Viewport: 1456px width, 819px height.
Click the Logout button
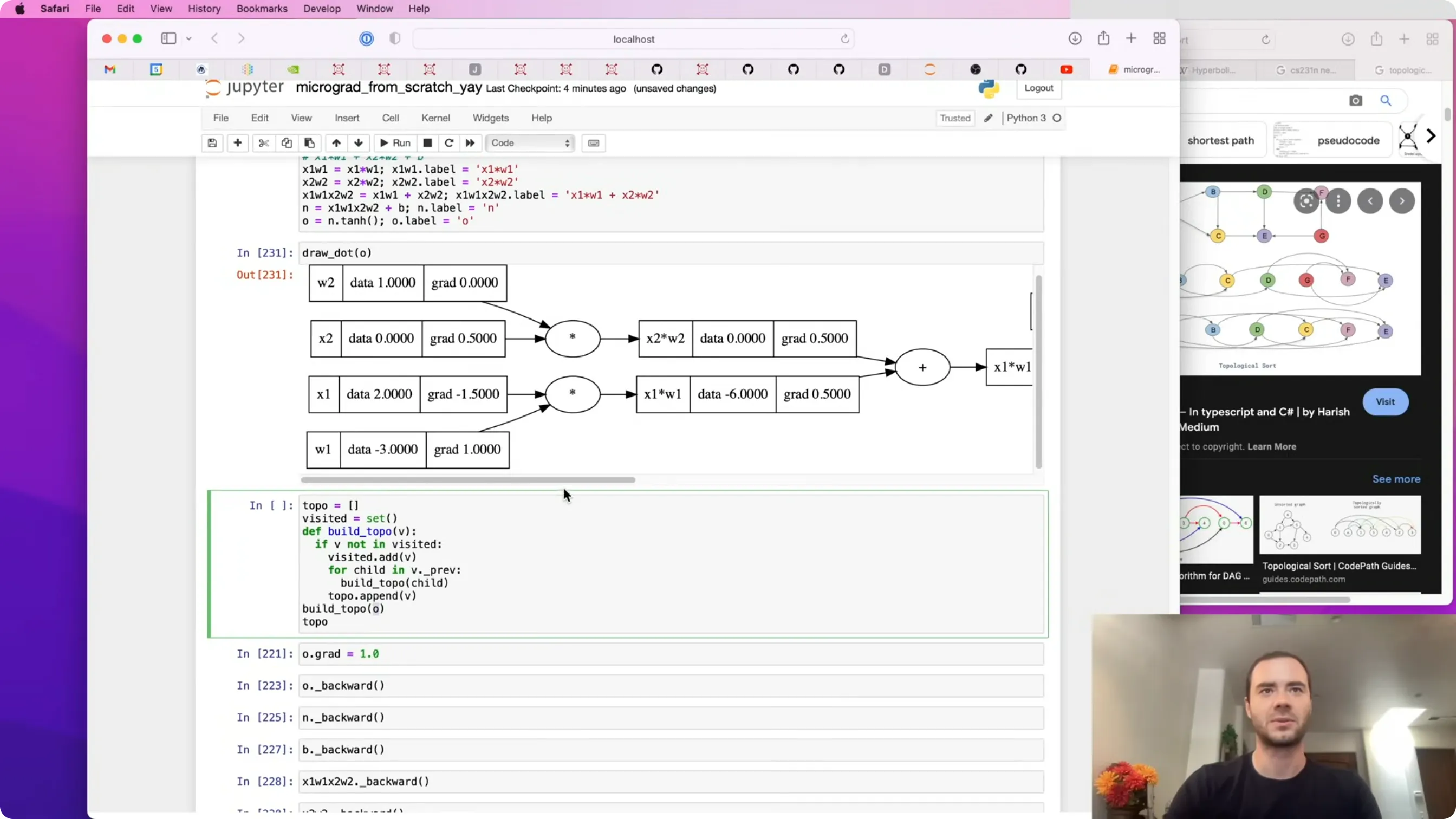click(1038, 88)
